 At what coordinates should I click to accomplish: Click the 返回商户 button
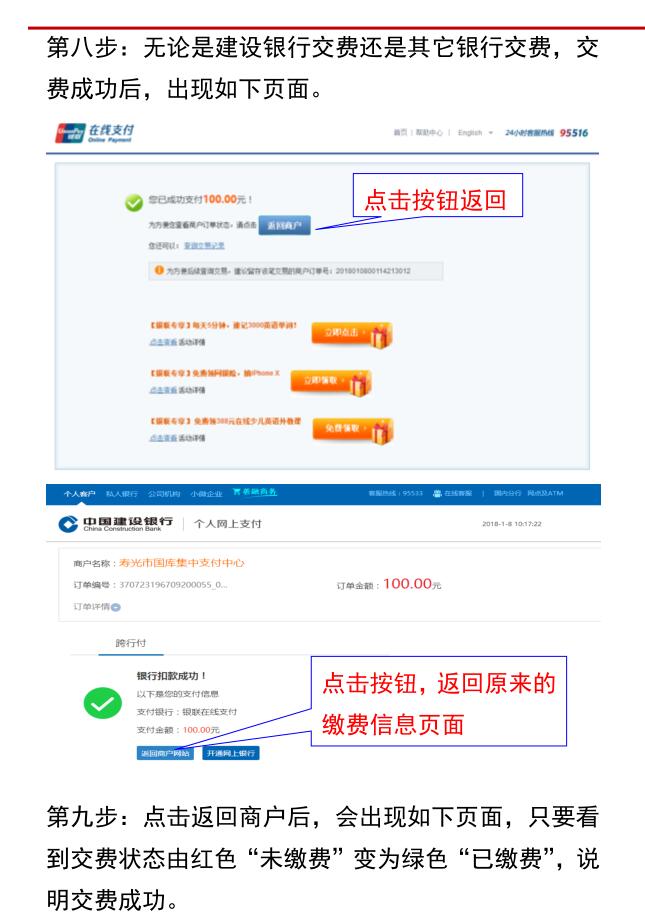[x=284, y=225]
